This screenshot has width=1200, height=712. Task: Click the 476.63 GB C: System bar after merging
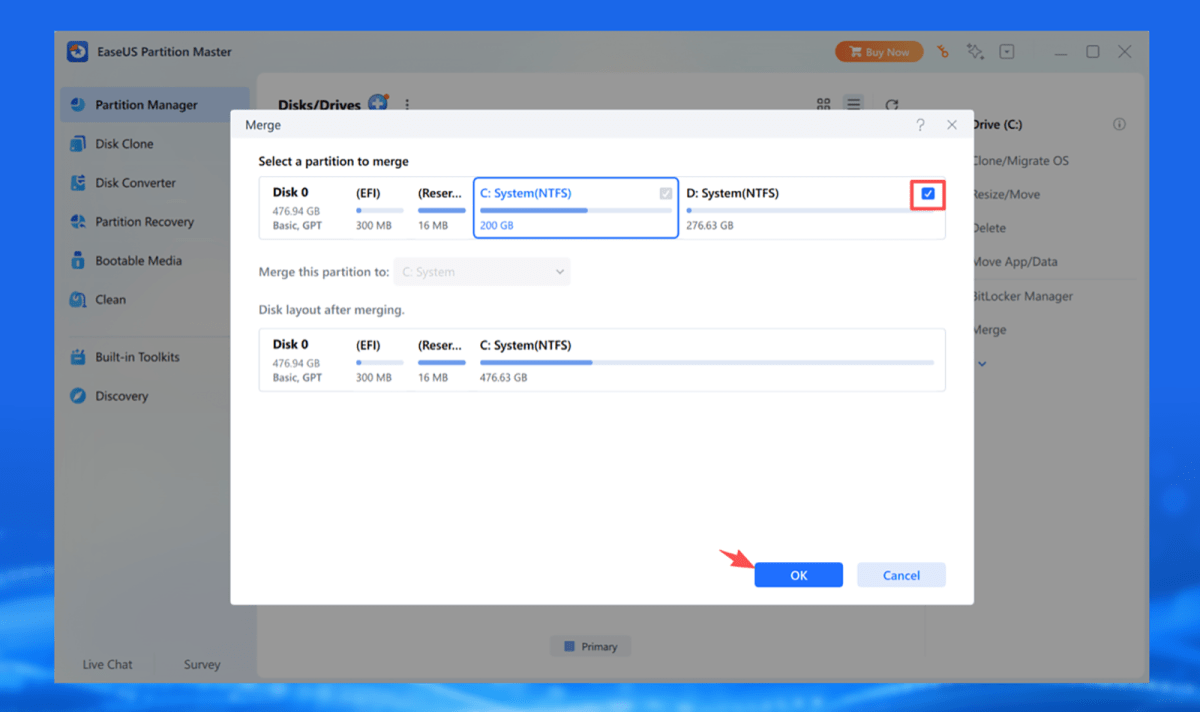pyautogui.click(x=706, y=362)
